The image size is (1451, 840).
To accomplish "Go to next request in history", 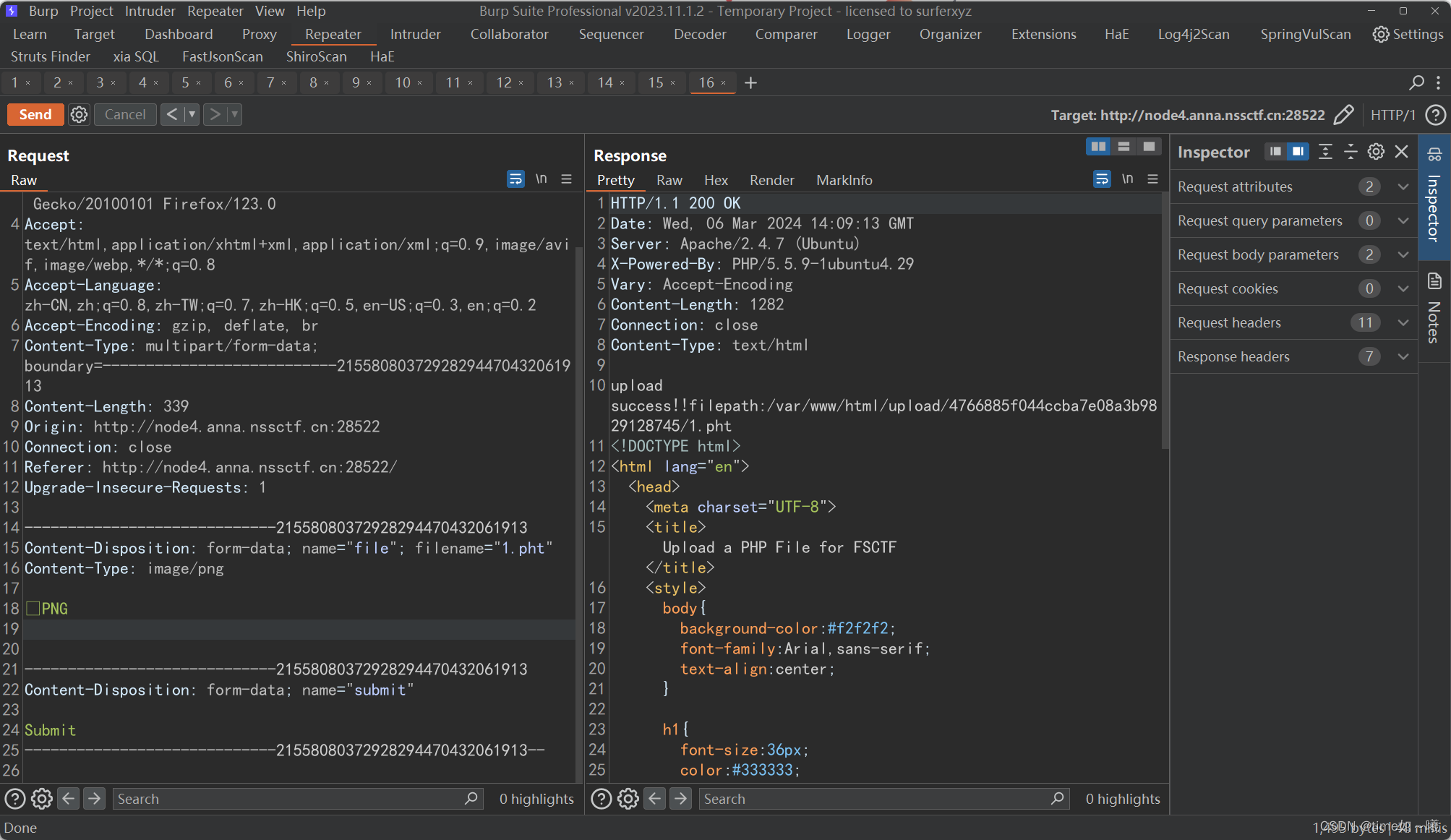I will (215, 114).
